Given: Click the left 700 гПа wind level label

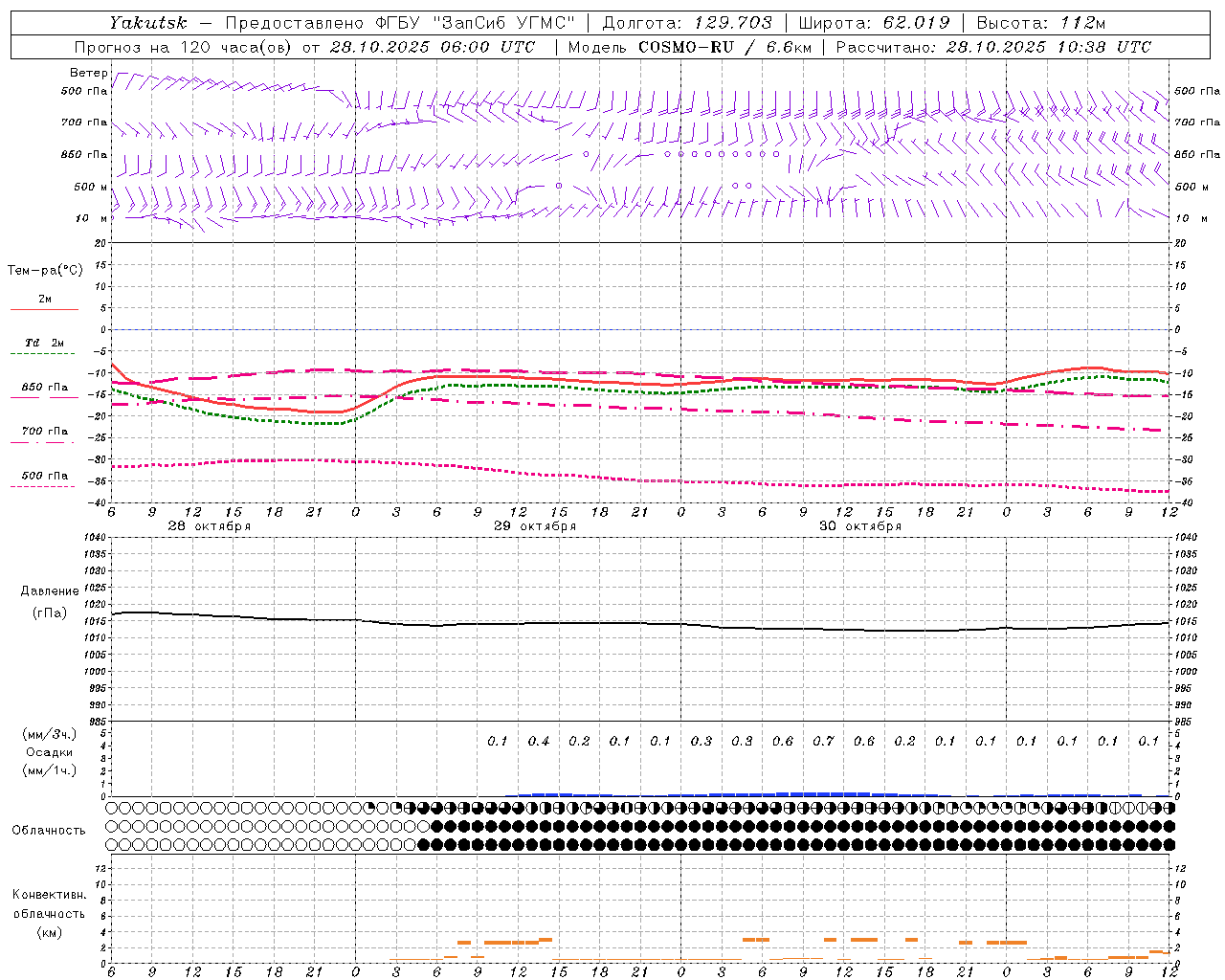Looking at the screenshot, I should (84, 122).
